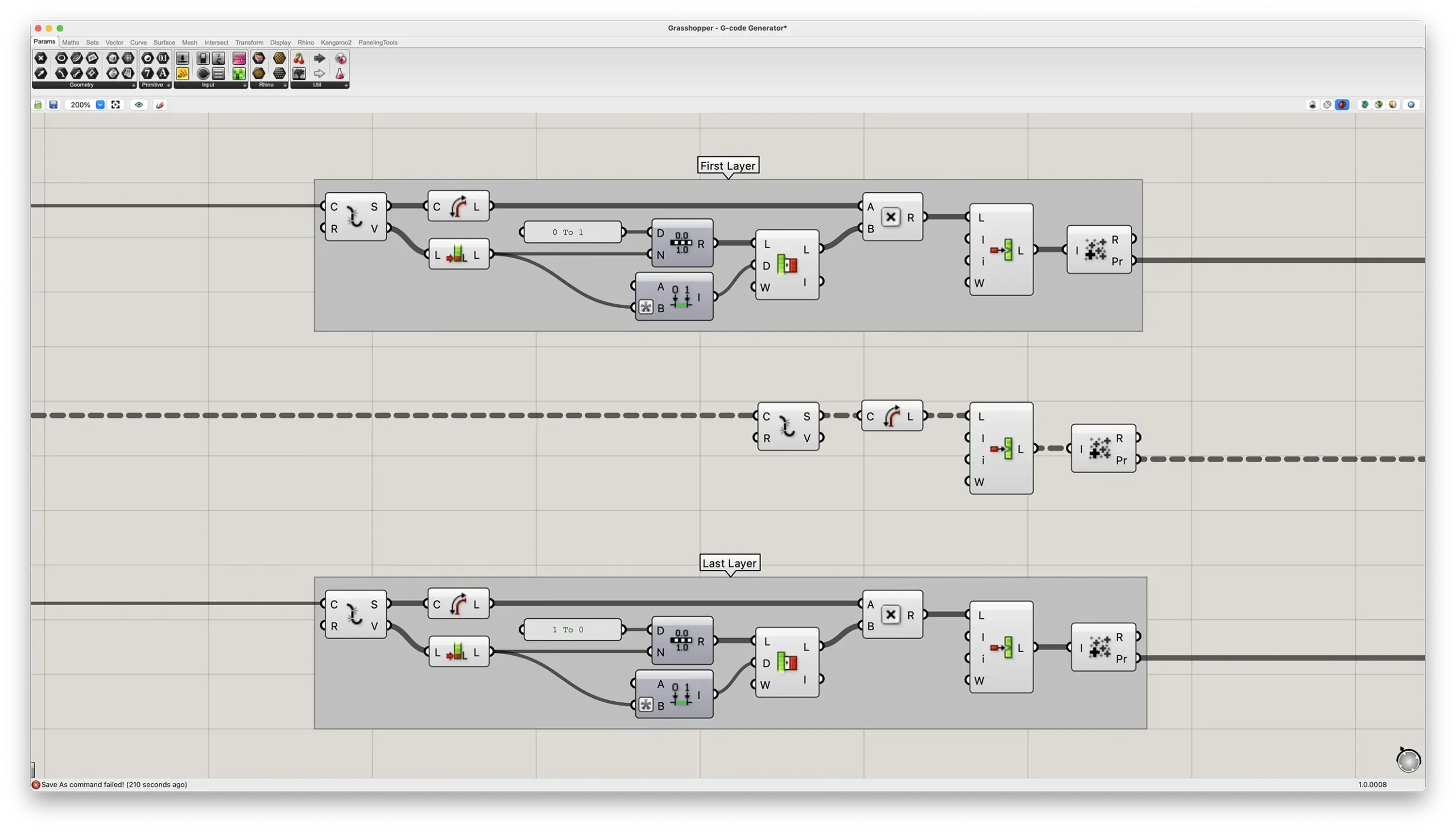
Task: Select the Cherry Picker util icon
Action: tap(299, 58)
